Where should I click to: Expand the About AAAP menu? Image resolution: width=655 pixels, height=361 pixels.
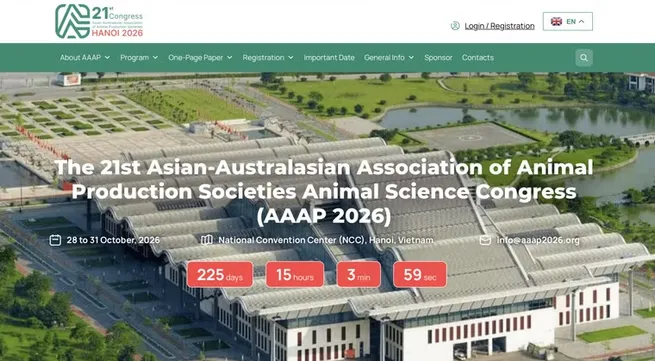pos(85,58)
